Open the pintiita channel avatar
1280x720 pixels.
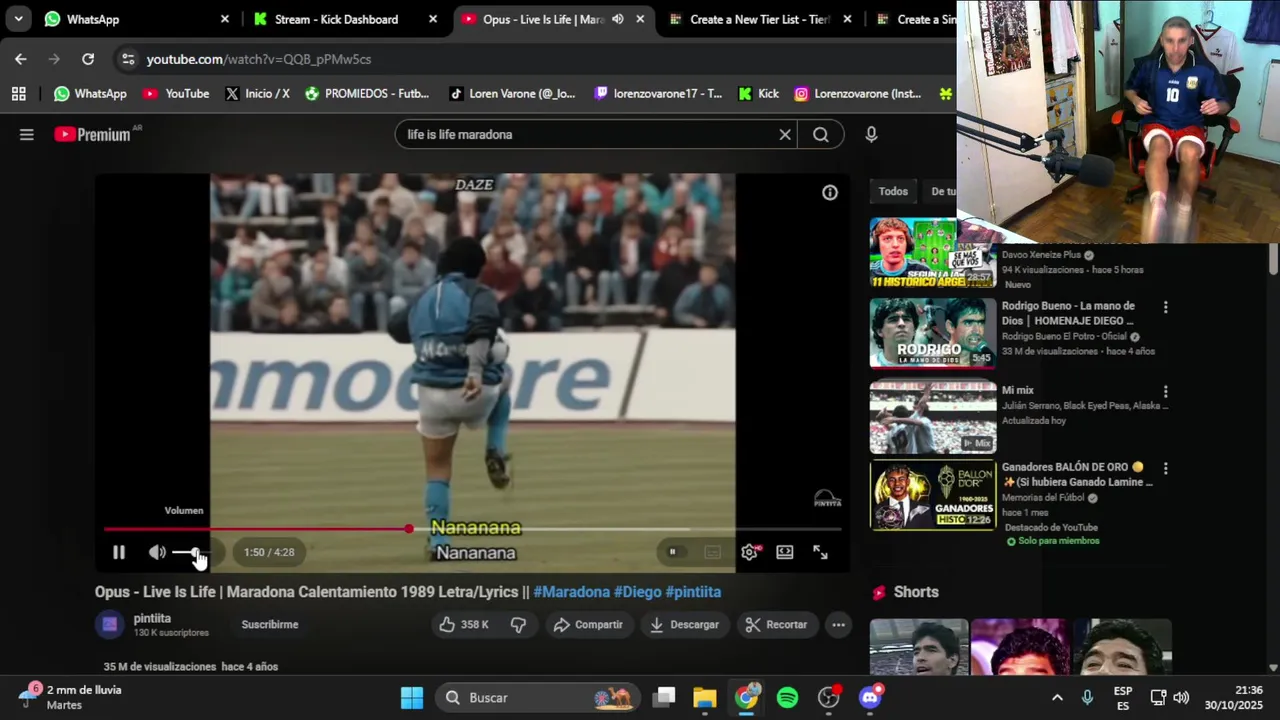tap(110, 624)
